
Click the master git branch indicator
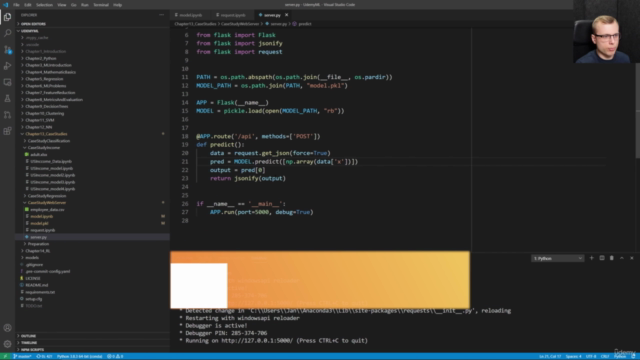coord(22,356)
